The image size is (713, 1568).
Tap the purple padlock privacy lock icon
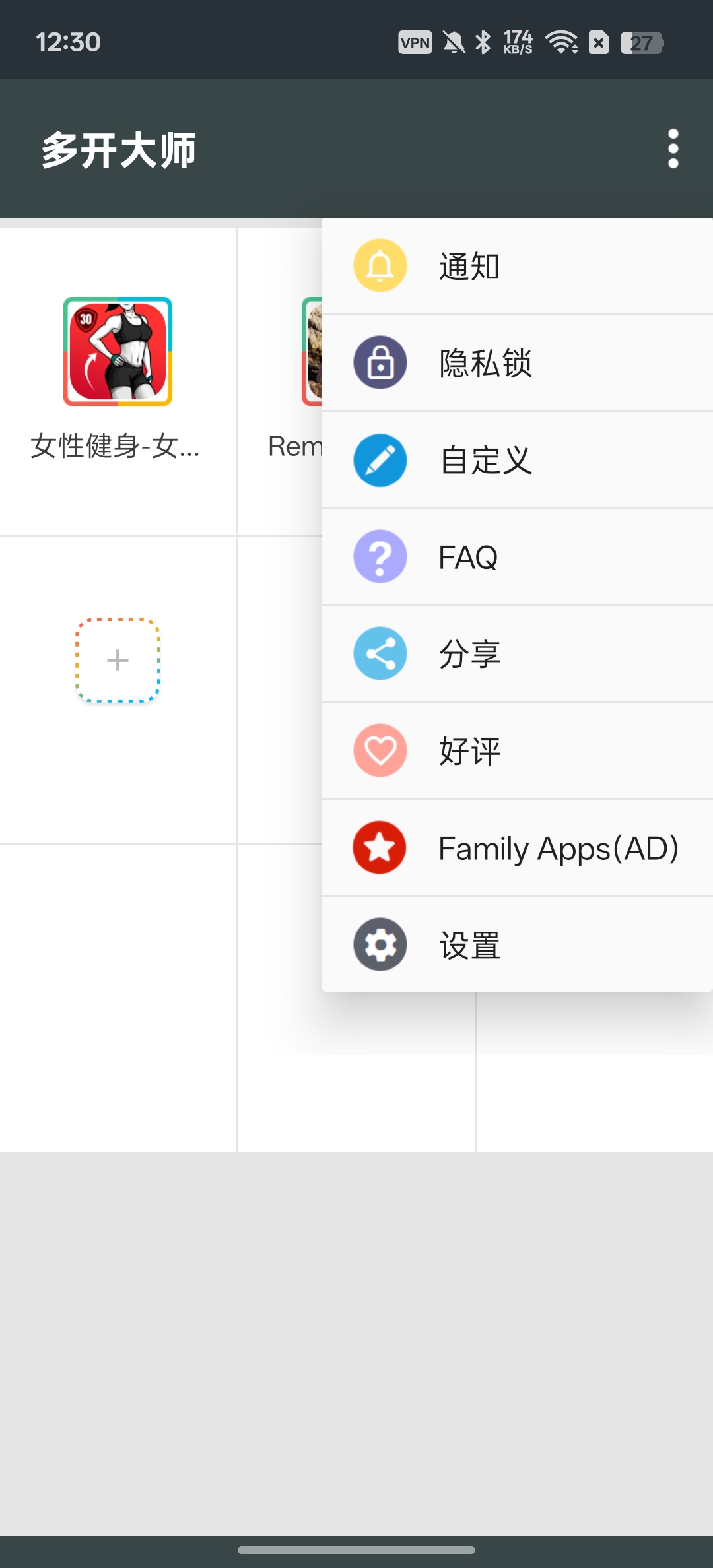[380, 362]
